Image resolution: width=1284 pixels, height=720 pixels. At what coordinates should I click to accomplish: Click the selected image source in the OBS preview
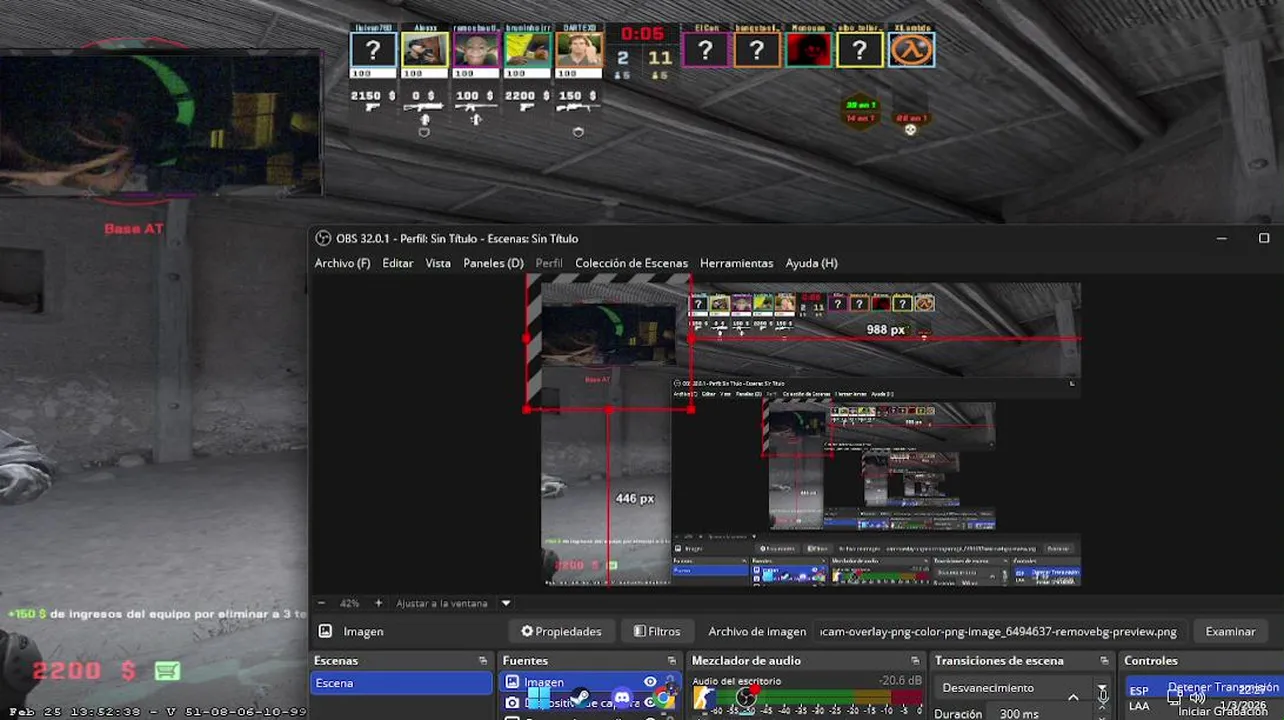click(608, 344)
